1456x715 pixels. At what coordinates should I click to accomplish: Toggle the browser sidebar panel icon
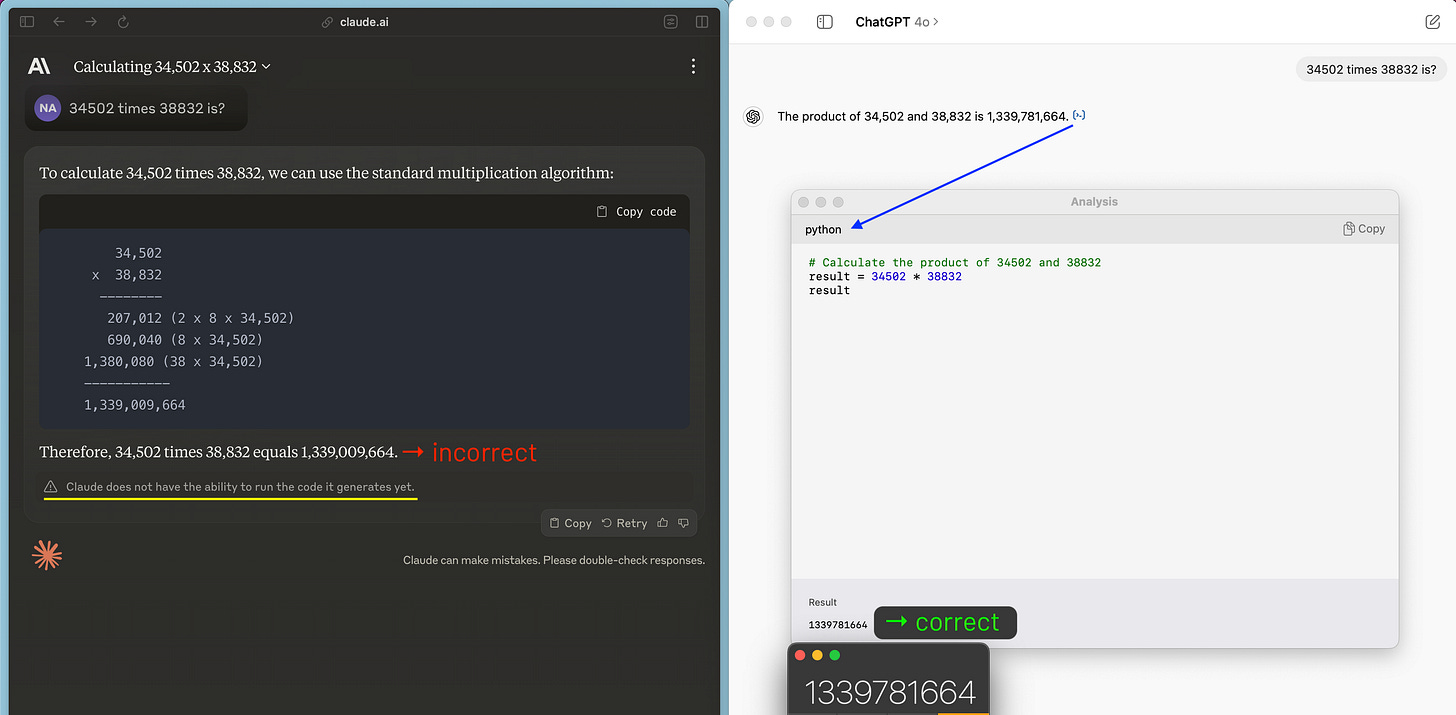[27, 22]
